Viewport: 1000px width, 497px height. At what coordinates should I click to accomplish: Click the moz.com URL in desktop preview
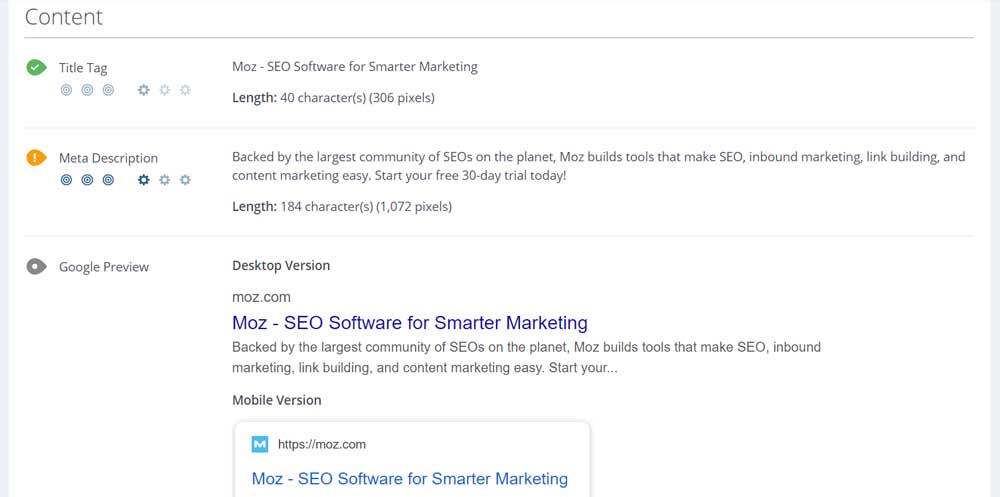[261, 297]
